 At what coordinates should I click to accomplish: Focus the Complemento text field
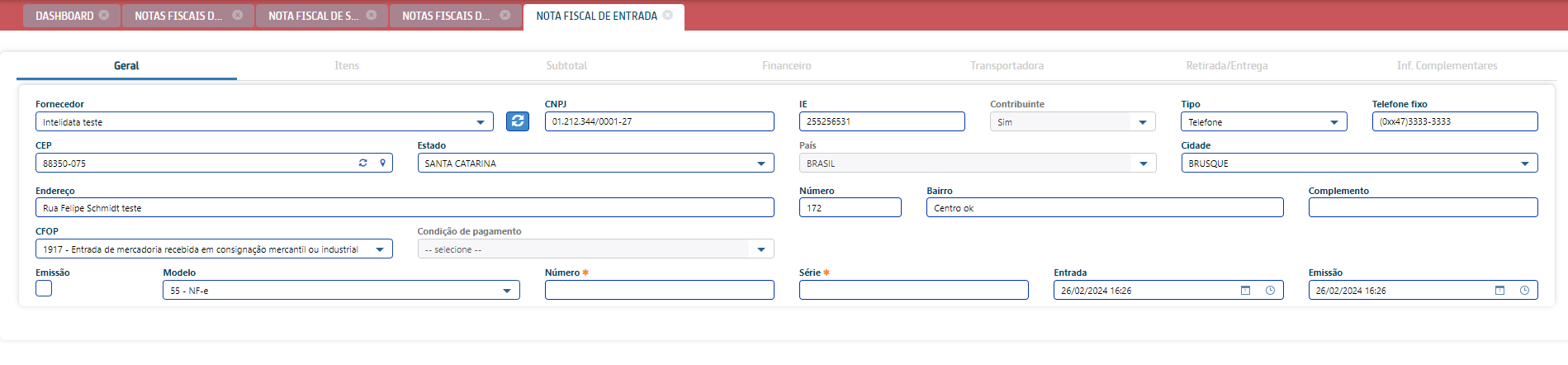1422,207
